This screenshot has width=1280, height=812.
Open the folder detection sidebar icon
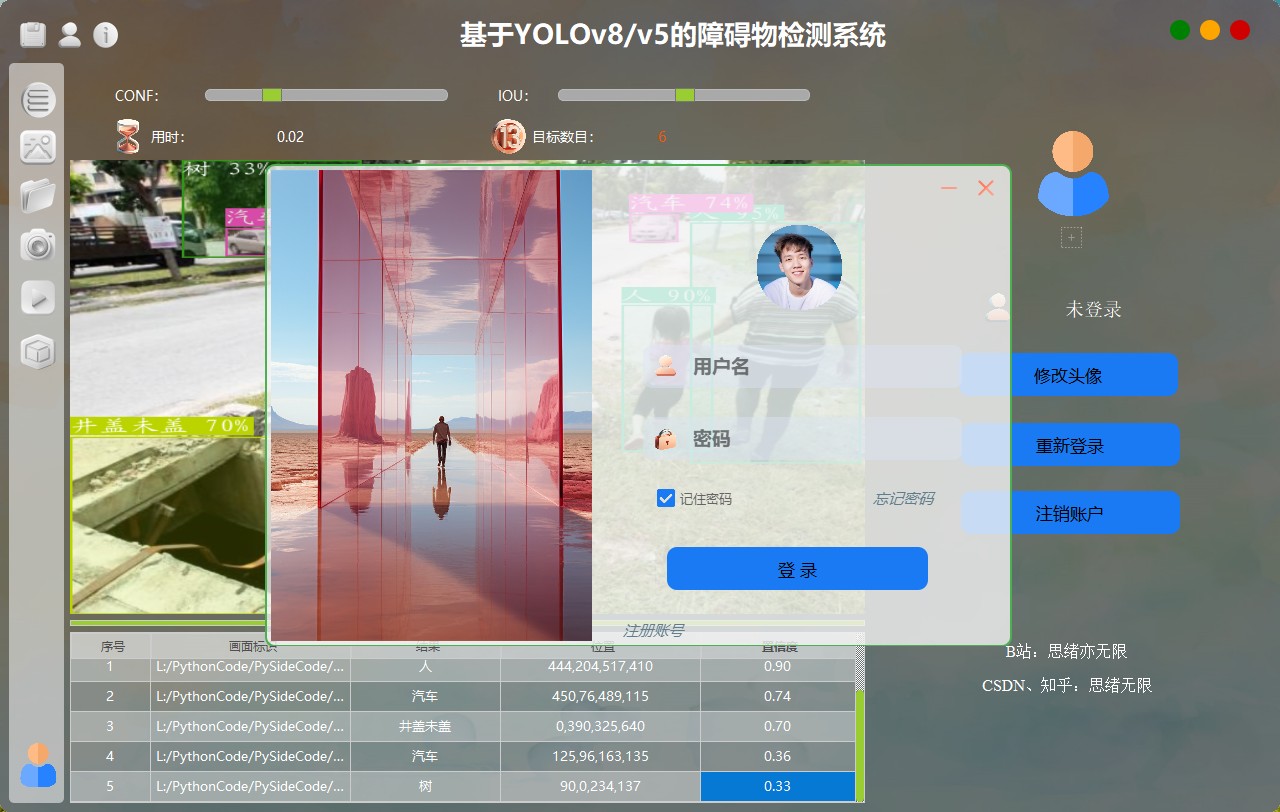[38, 195]
